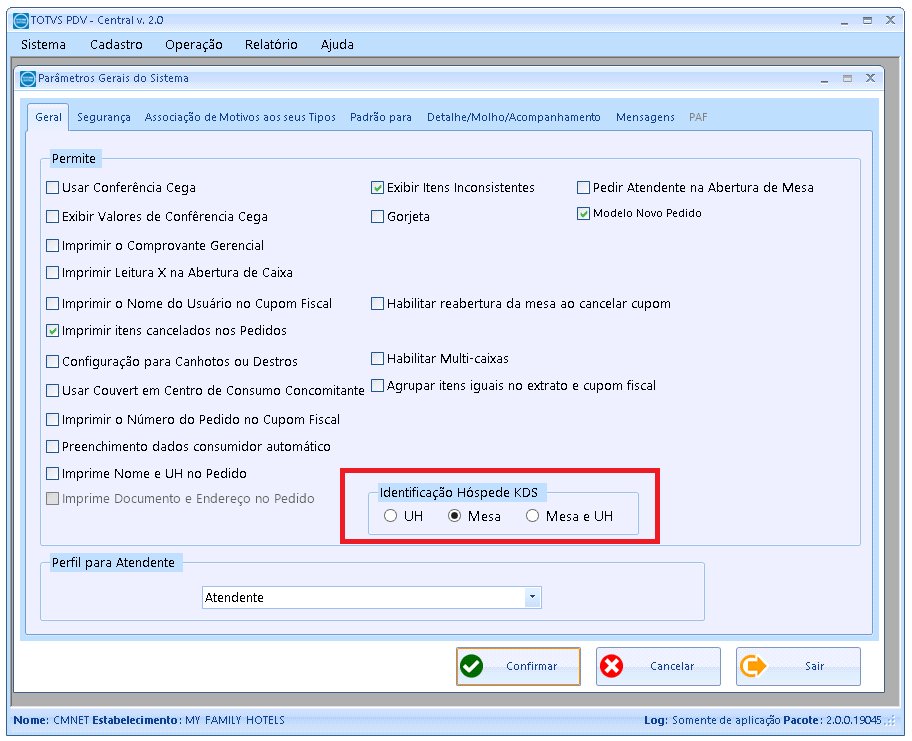
Task: Click the Cancelar button
Action: 658,666
